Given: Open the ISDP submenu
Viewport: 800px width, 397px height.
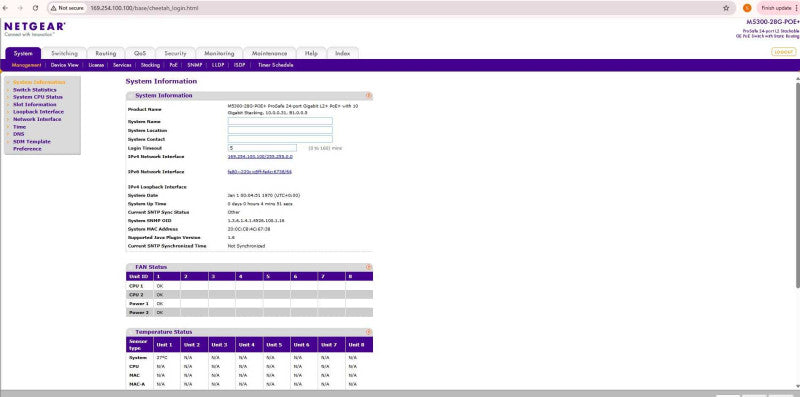Looking at the screenshot, I should [x=240, y=65].
